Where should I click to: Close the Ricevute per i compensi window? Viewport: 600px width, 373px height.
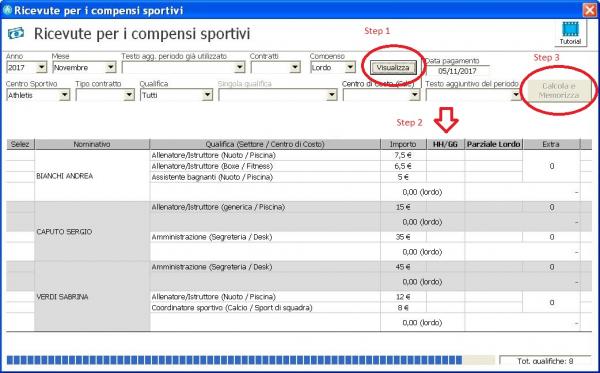(x=589, y=10)
